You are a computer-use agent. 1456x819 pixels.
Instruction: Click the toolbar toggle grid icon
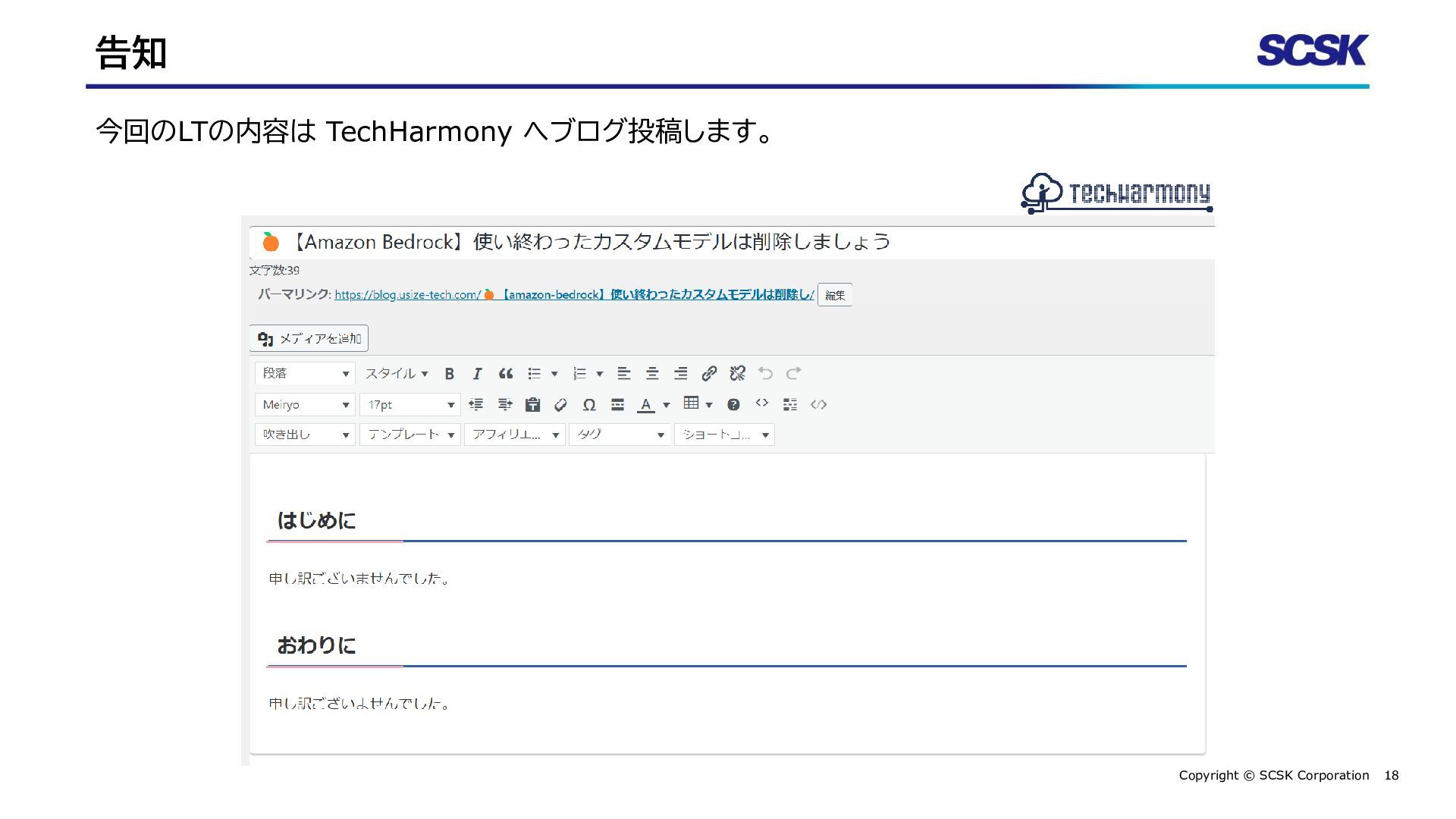(x=790, y=405)
